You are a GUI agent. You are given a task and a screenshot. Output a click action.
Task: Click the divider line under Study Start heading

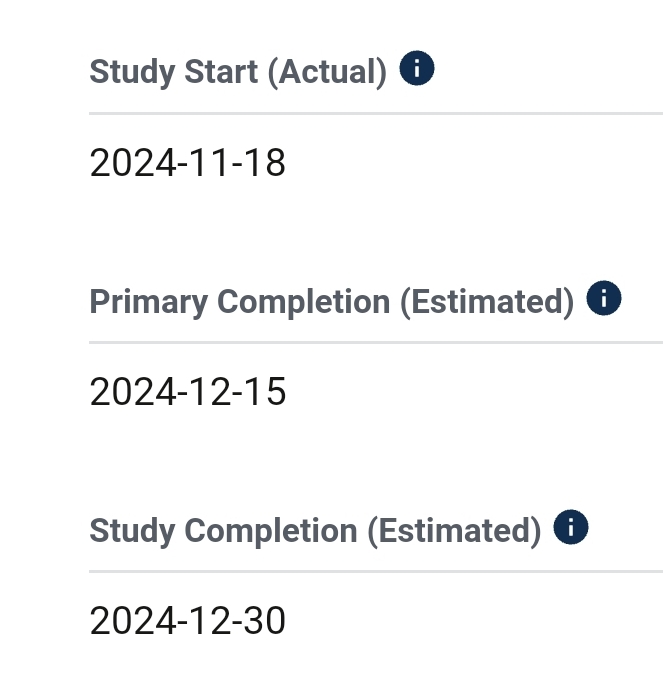[376, 114]
